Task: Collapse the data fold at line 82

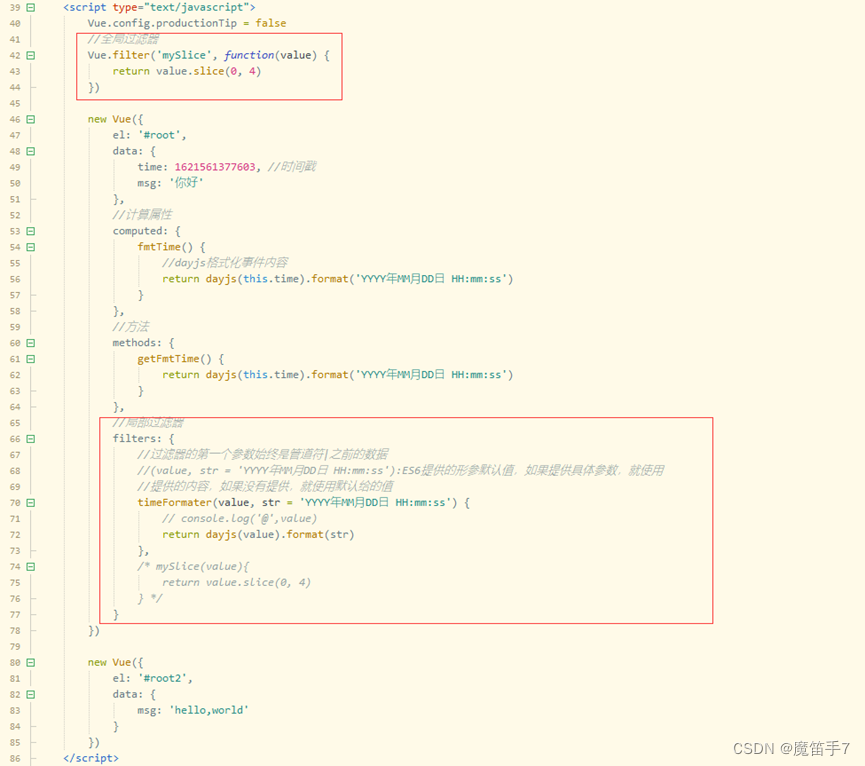Action: coord(31,694)
